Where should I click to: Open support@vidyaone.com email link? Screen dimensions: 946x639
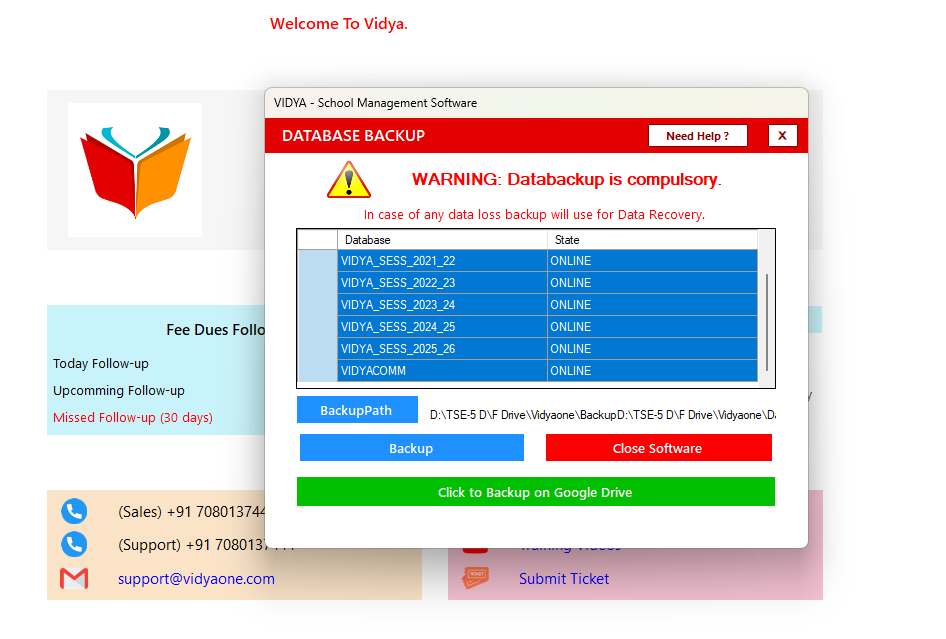[x=196, y=579]
